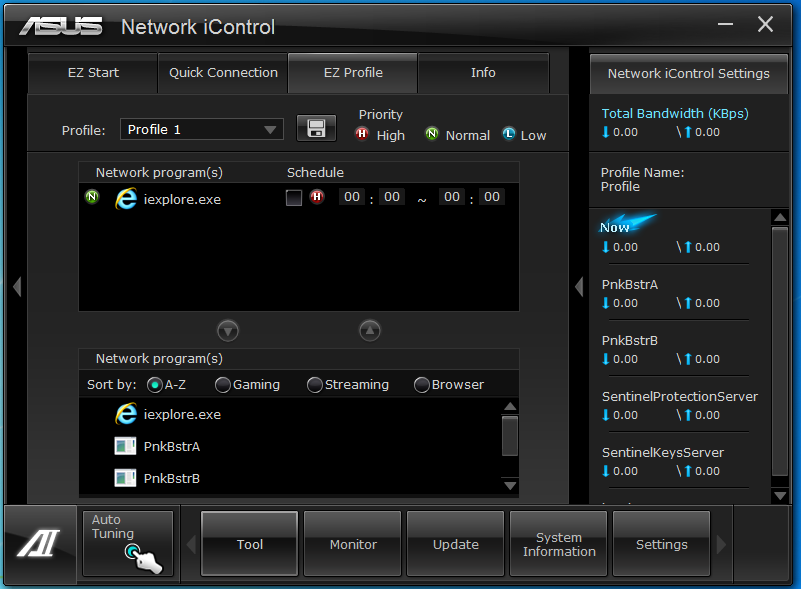Click the Auto Tuning button

128,544
